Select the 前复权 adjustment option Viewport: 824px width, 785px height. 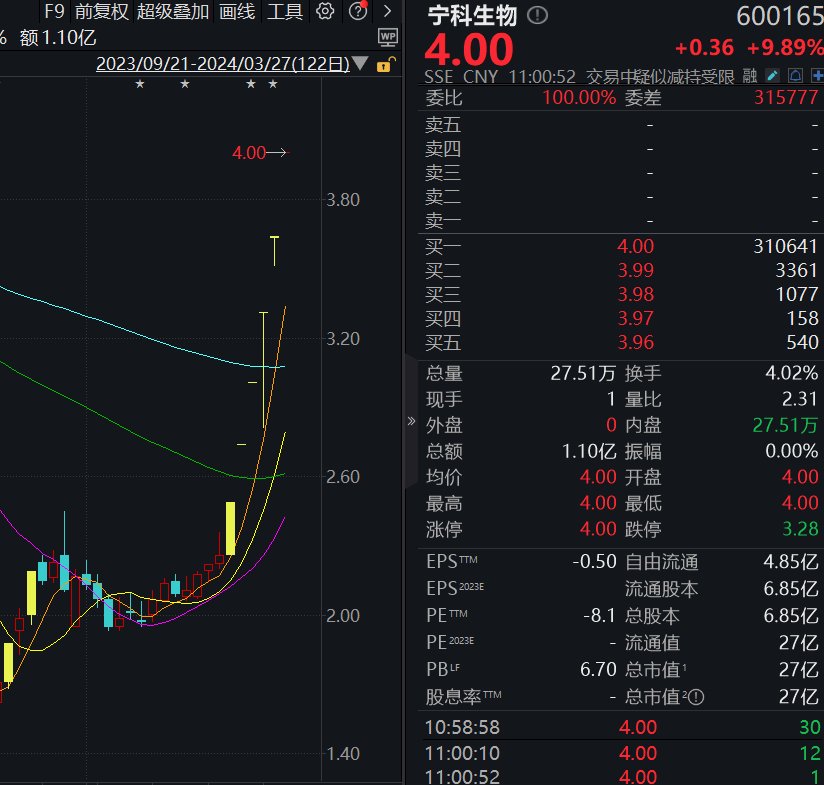(x=102, y=11)
